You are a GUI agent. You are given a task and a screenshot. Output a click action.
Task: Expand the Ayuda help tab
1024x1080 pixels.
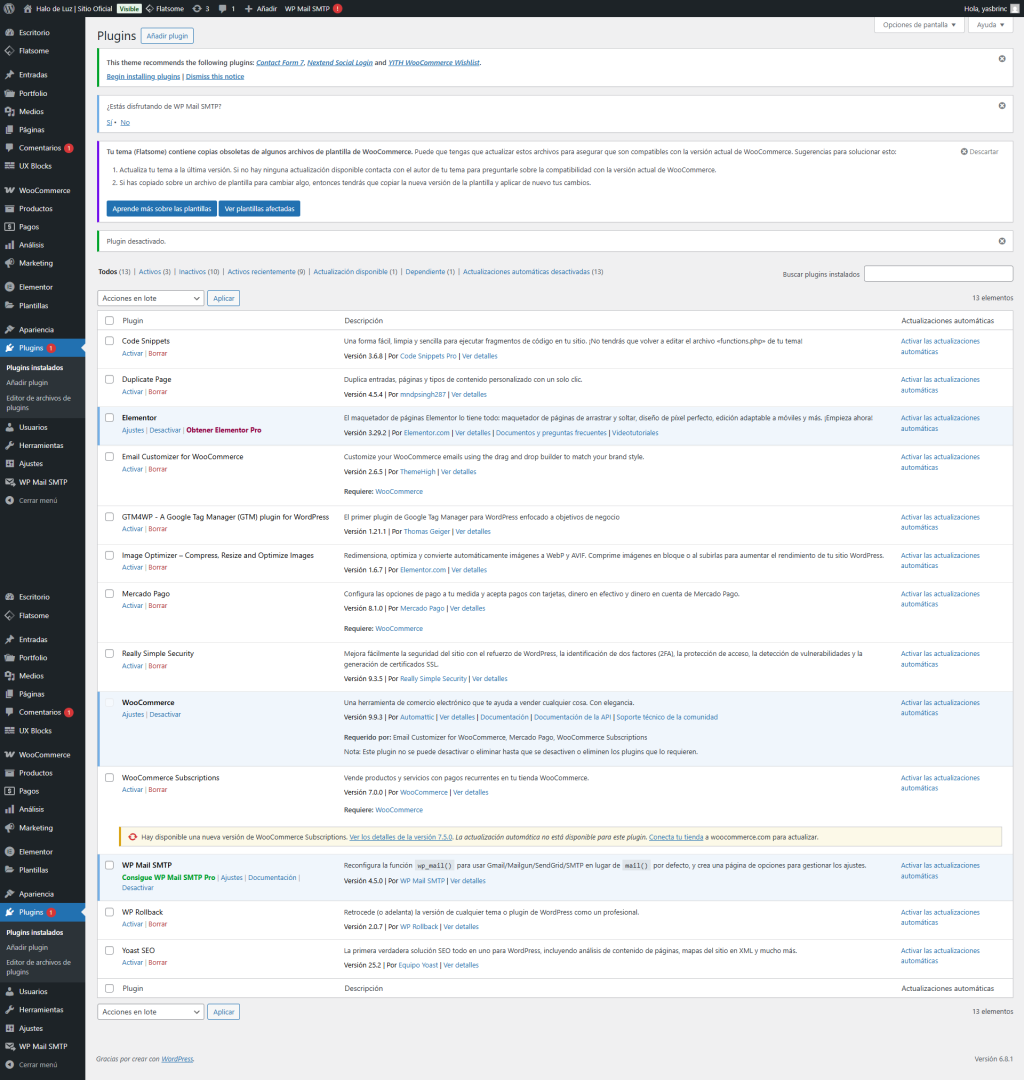coord(990,25)
